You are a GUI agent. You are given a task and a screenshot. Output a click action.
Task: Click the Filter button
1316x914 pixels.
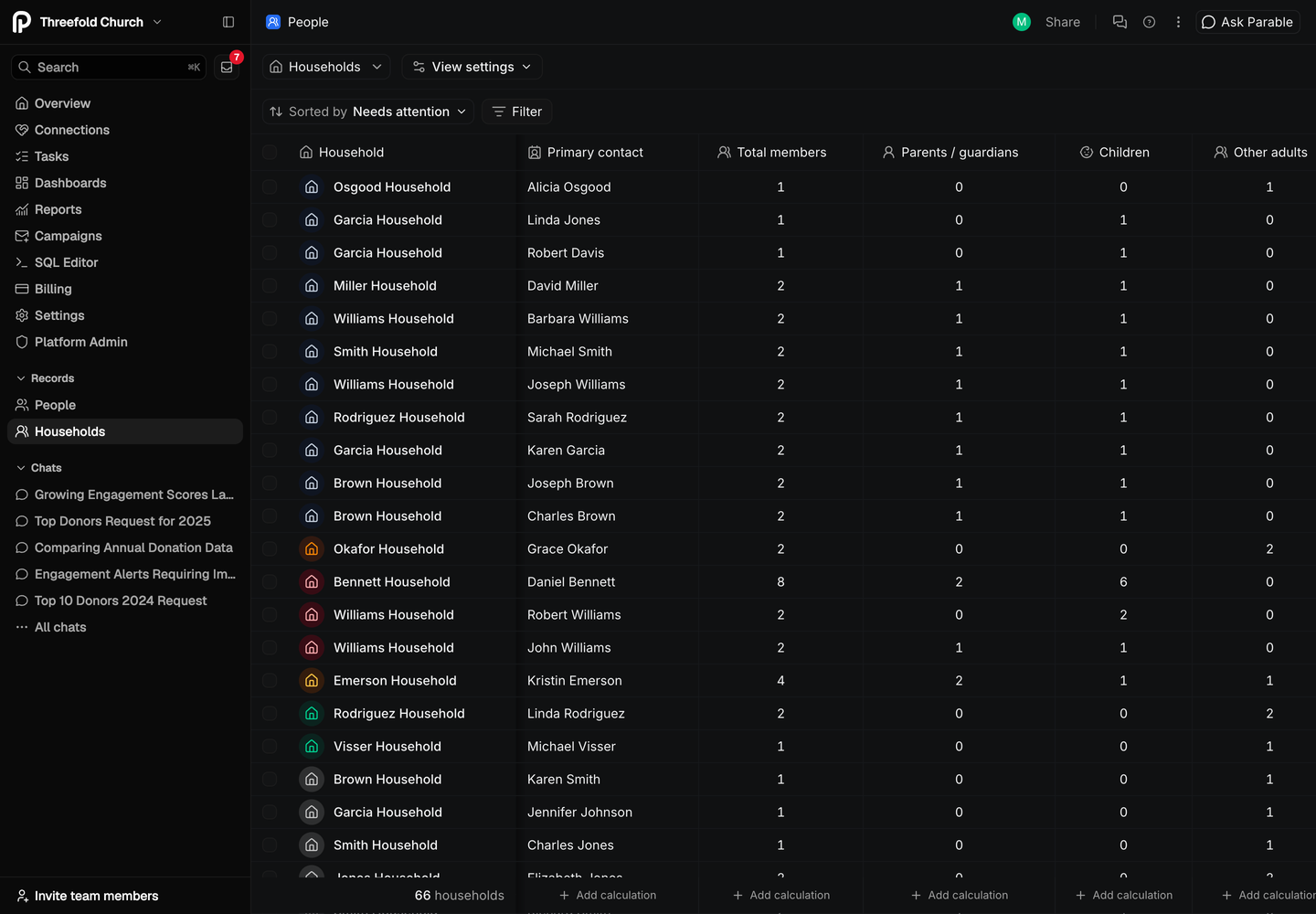point(517,112)
